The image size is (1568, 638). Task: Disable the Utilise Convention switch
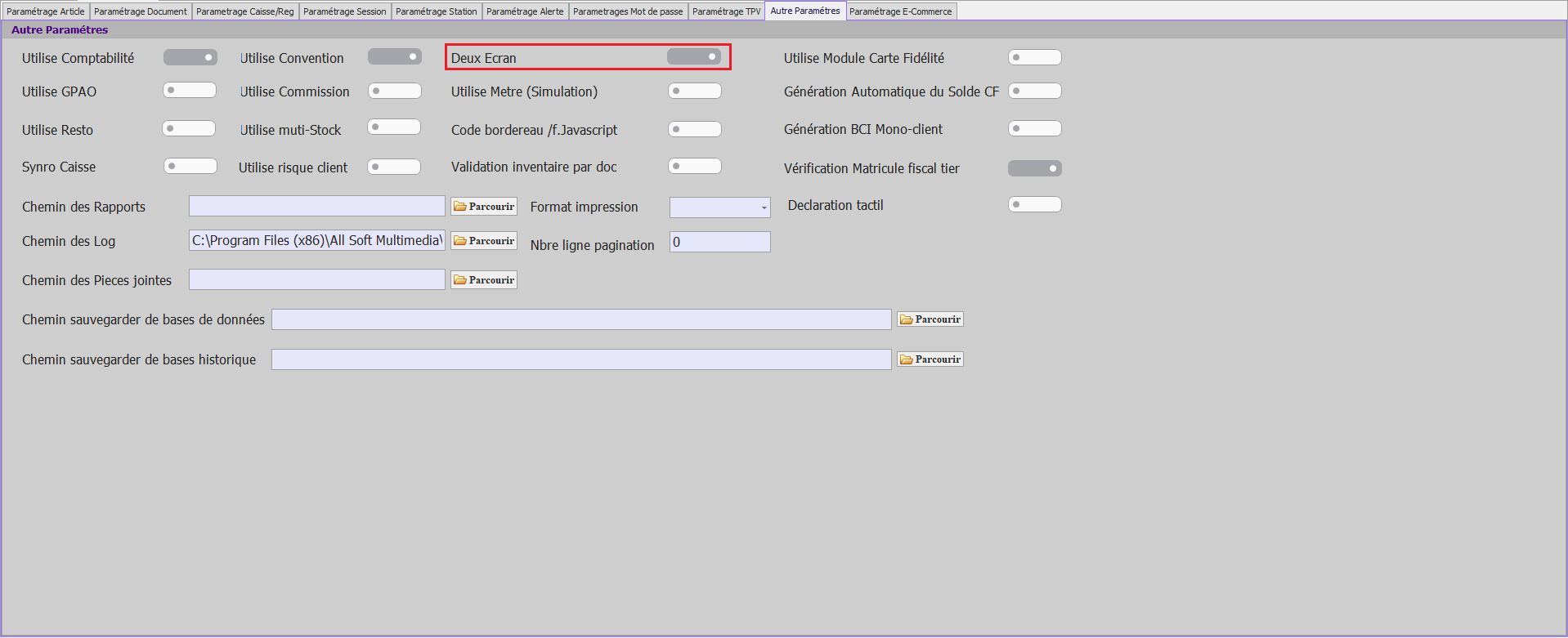click(x=395, y=56)
